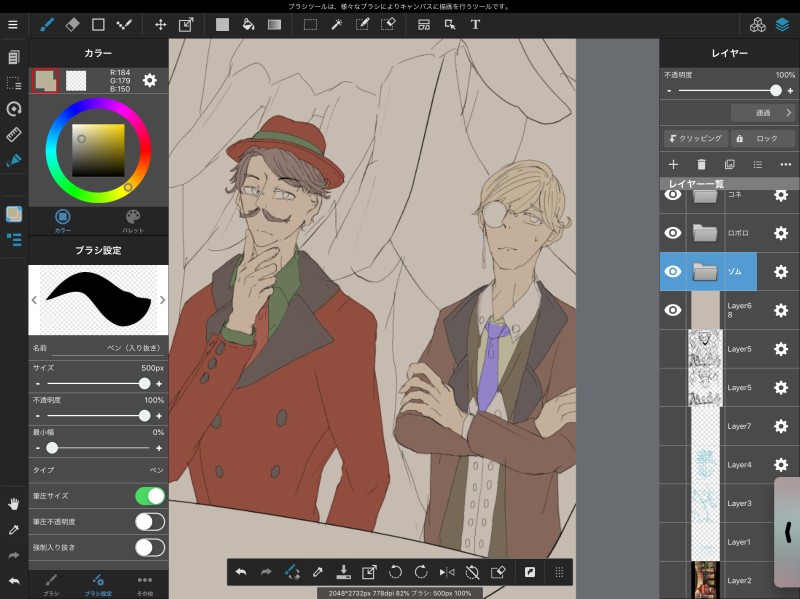Select the Gradient tool
The width and height of the screenshot is (800, 599).
tap(274, 24)
